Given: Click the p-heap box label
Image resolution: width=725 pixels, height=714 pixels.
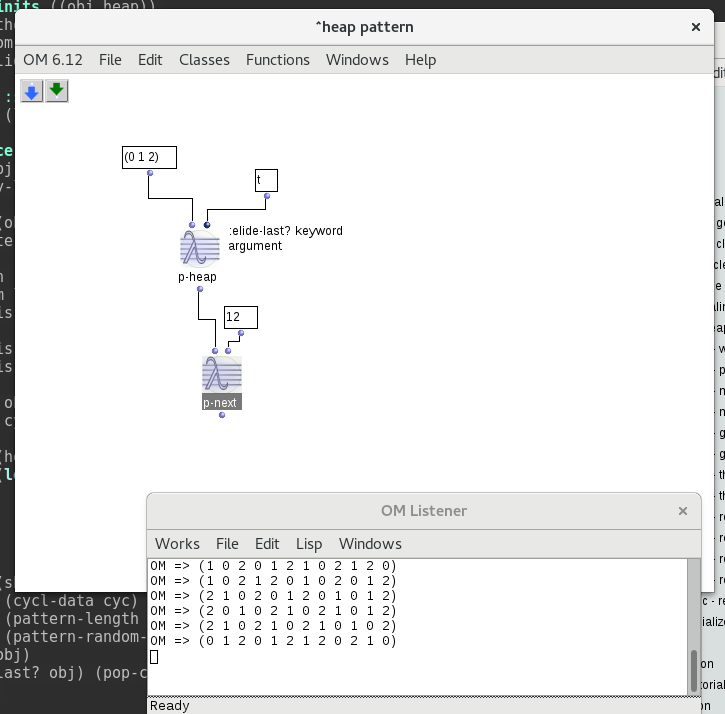Looking at the screenshot, I should 197,277.
